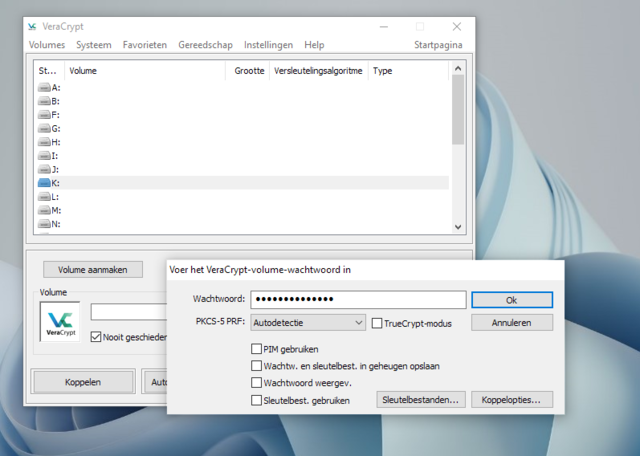Select the N: drive slot icon
This screenshot has height=456, width=640.
tap(44, 224)
